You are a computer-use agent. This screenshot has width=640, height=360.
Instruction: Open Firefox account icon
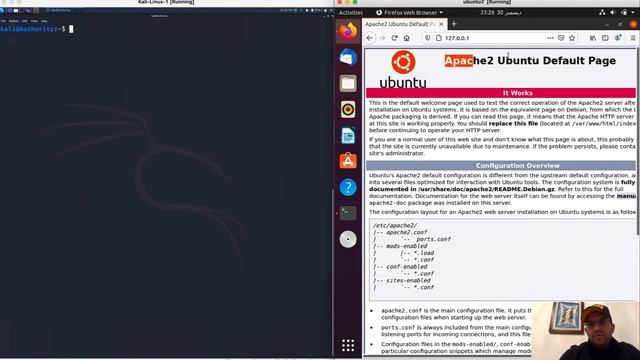click(x=618, y=38)
